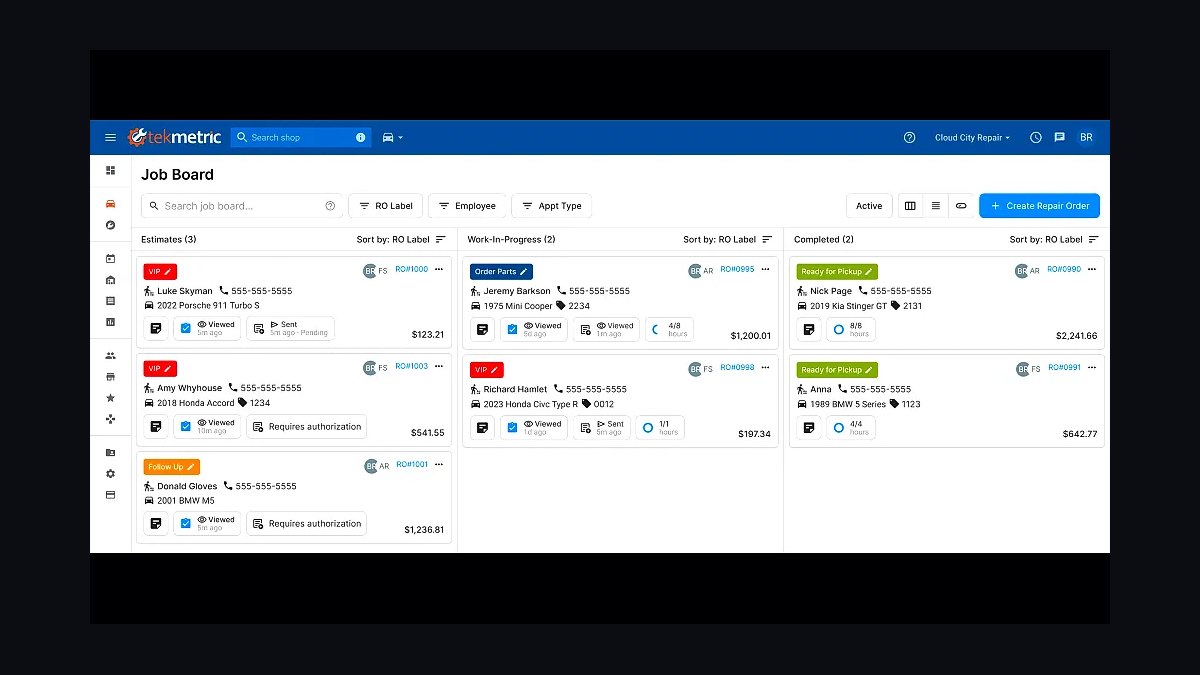The width and height of the screenshot is (1200, 675).
Task: Click Create Repair Order button
Action: click(1040, 206)
